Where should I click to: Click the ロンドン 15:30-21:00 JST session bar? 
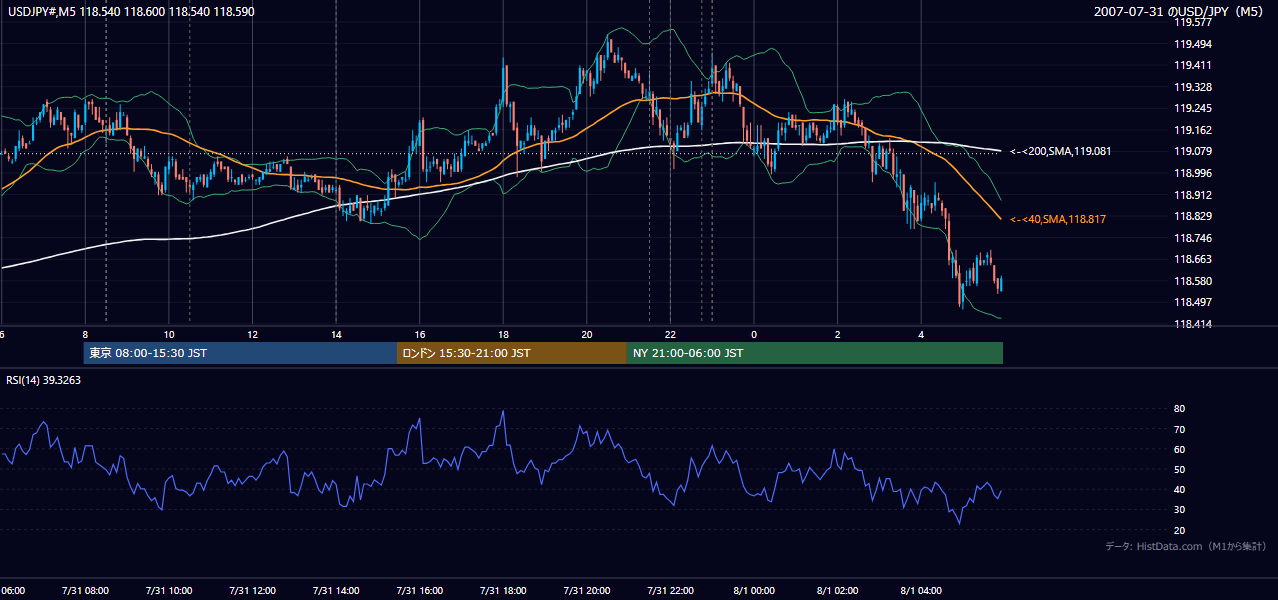[512, 353]
